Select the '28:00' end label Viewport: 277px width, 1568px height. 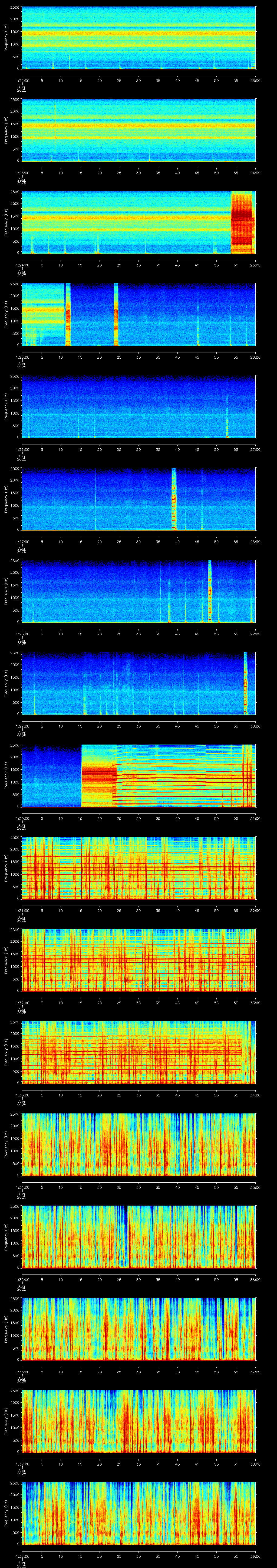(x=255, y=542)
